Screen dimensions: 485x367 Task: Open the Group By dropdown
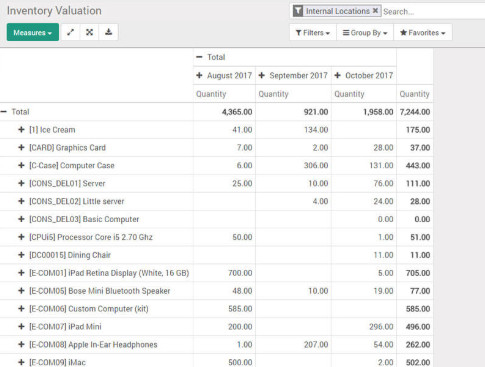click(365, 33)
